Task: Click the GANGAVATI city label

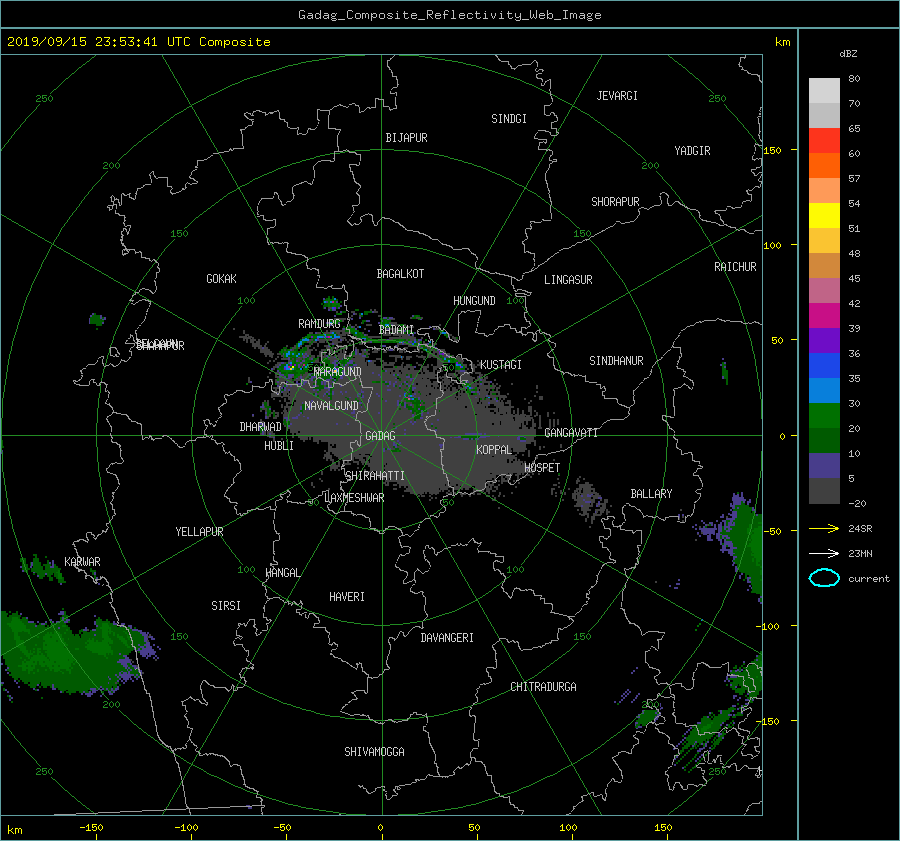Action: click(x=571, y=433)
